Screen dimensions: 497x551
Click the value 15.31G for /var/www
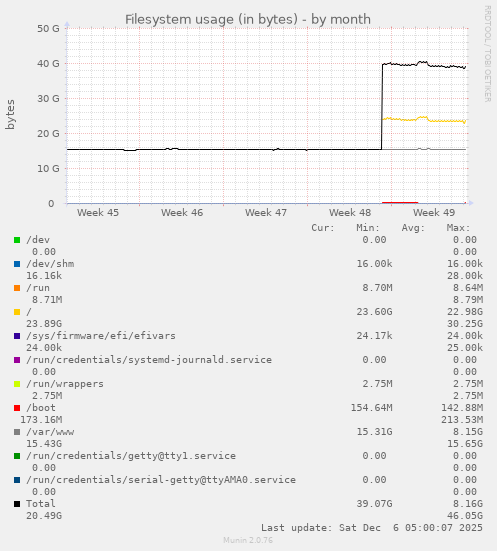coord(374,432)
